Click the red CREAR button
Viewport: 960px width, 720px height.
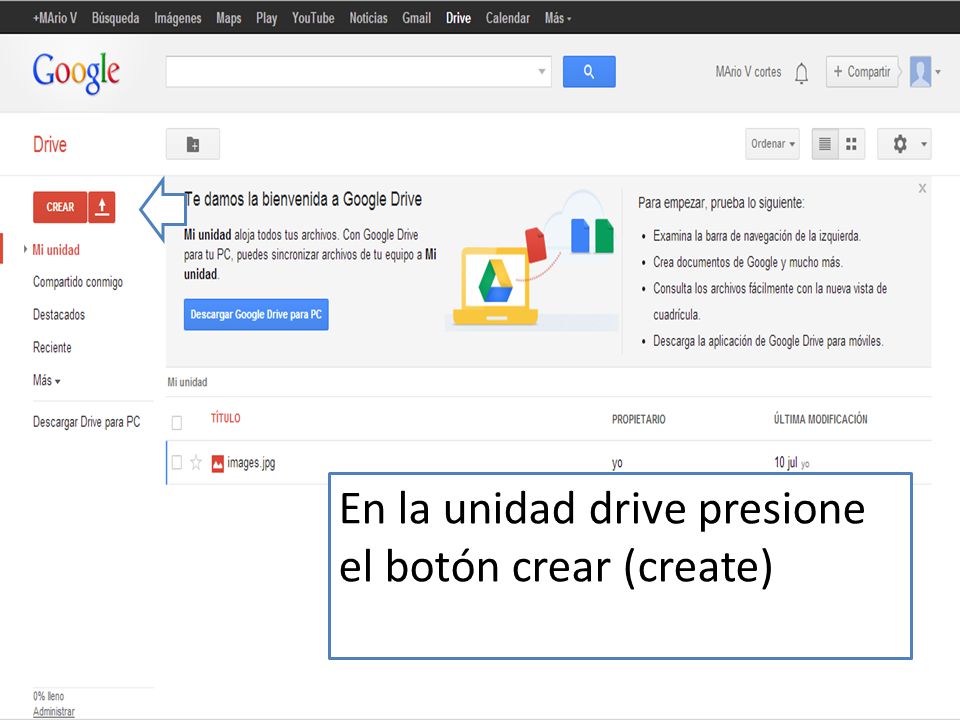[x=60, y=207]
